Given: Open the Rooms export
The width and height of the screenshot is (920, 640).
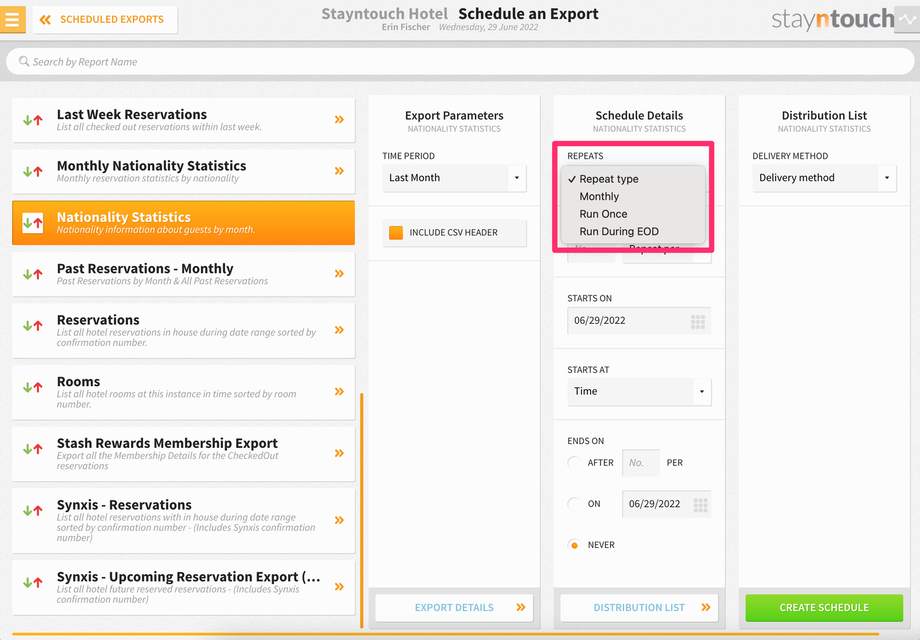Looking at the screenshot, I should 184,392.
